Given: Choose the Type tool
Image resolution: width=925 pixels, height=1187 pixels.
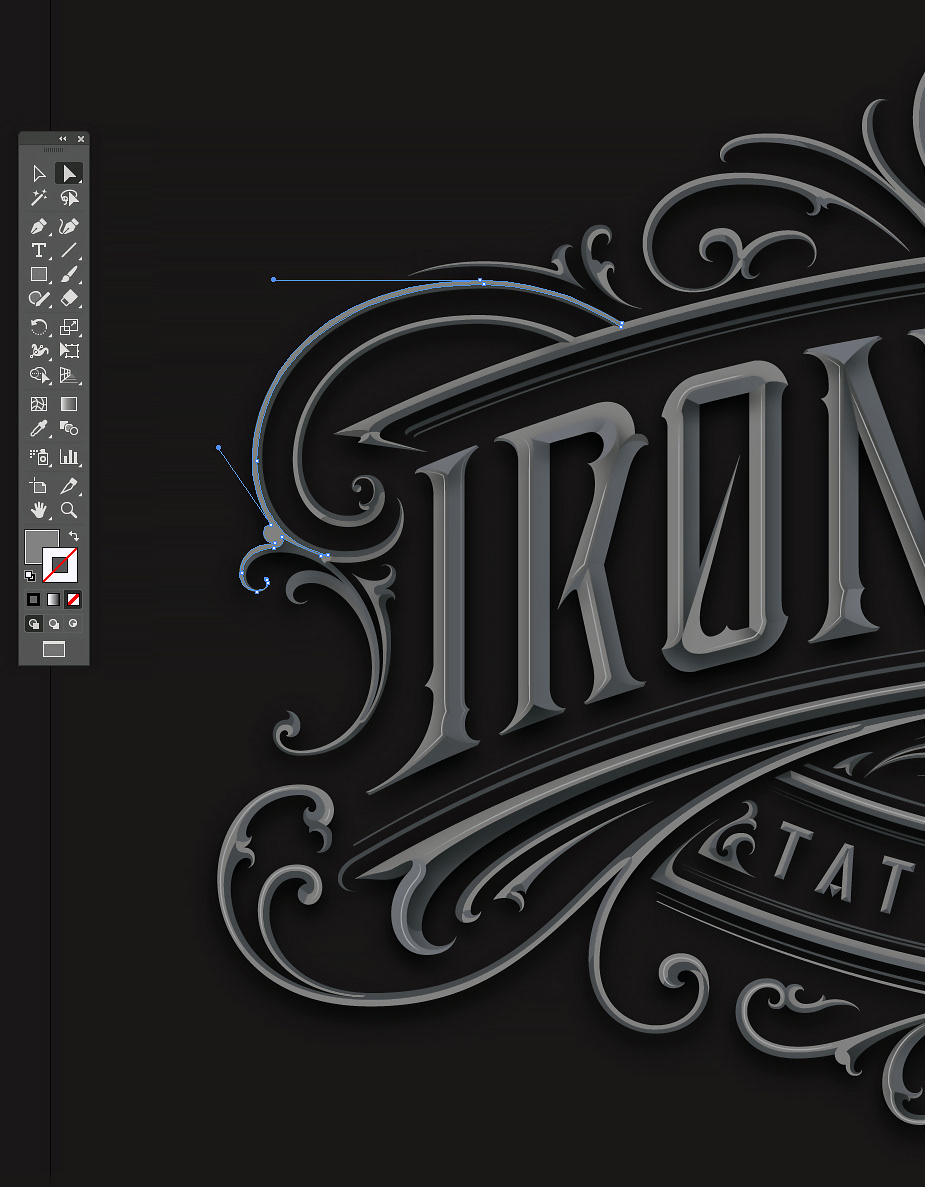Looking at the screenshot, I should (39, 250).
